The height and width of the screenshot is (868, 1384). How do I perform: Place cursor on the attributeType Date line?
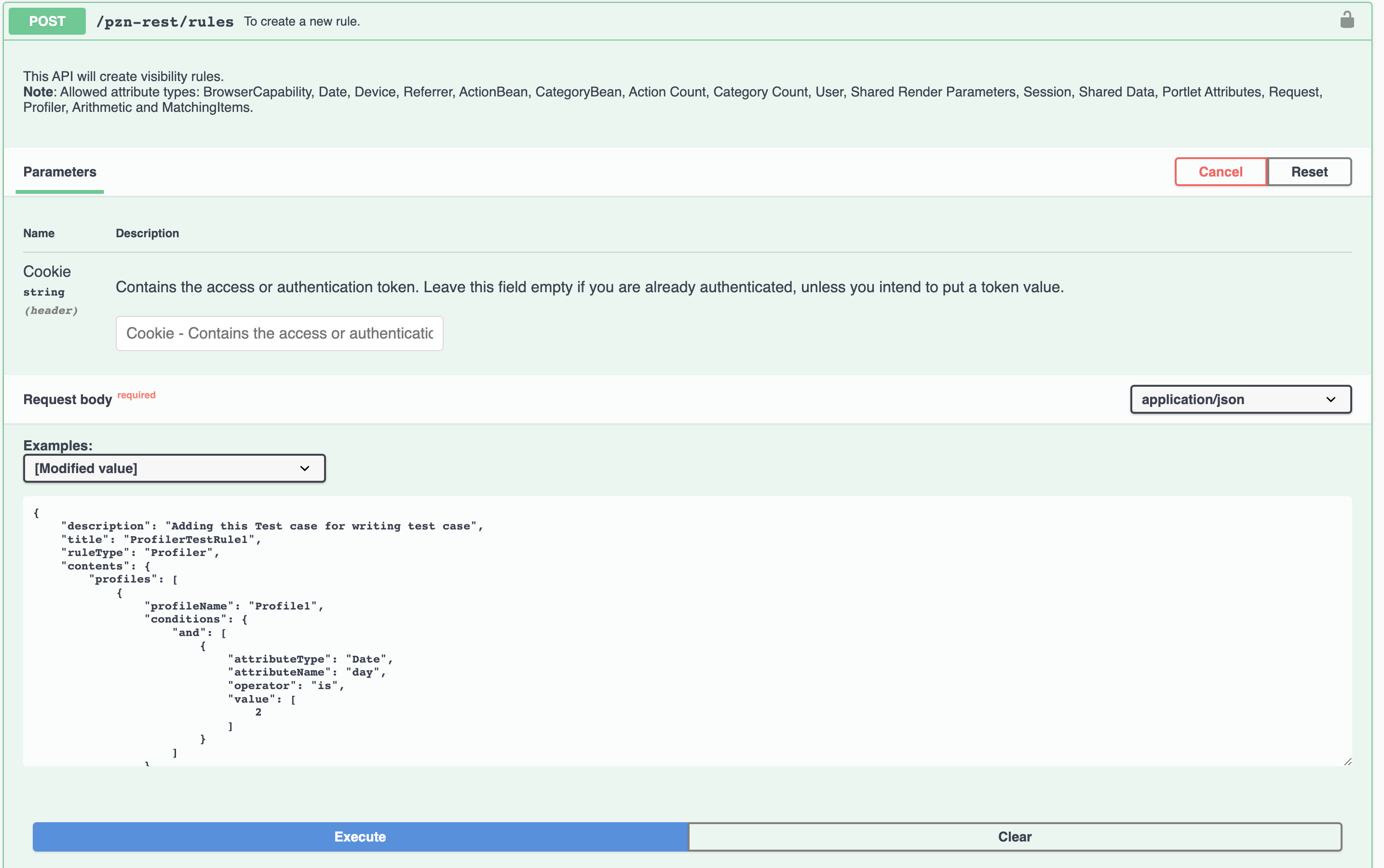pos(310,658)
